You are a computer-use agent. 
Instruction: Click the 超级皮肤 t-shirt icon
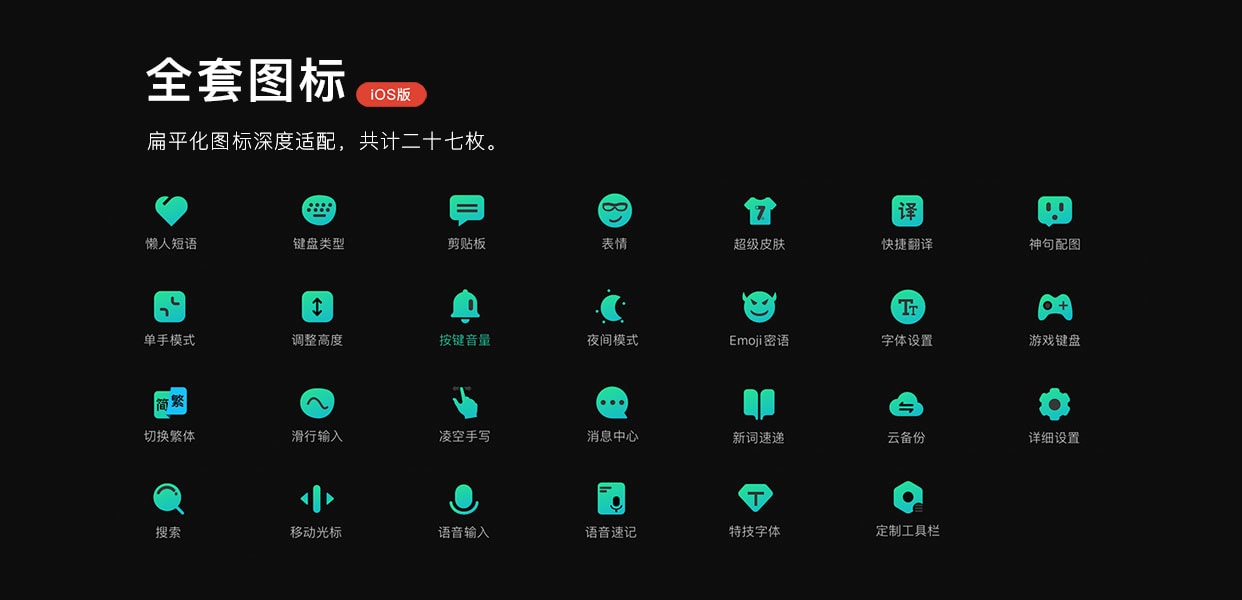pos(759,211)
